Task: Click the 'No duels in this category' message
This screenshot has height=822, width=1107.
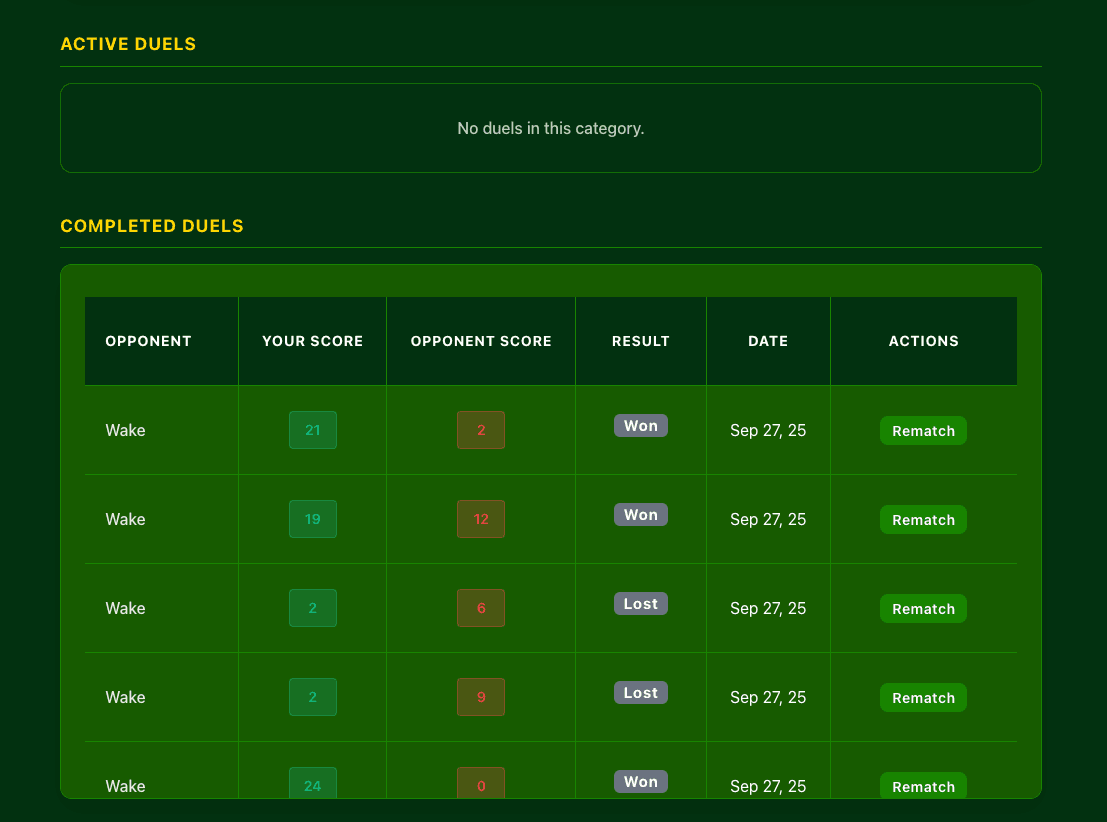Action: coord(551,129)
